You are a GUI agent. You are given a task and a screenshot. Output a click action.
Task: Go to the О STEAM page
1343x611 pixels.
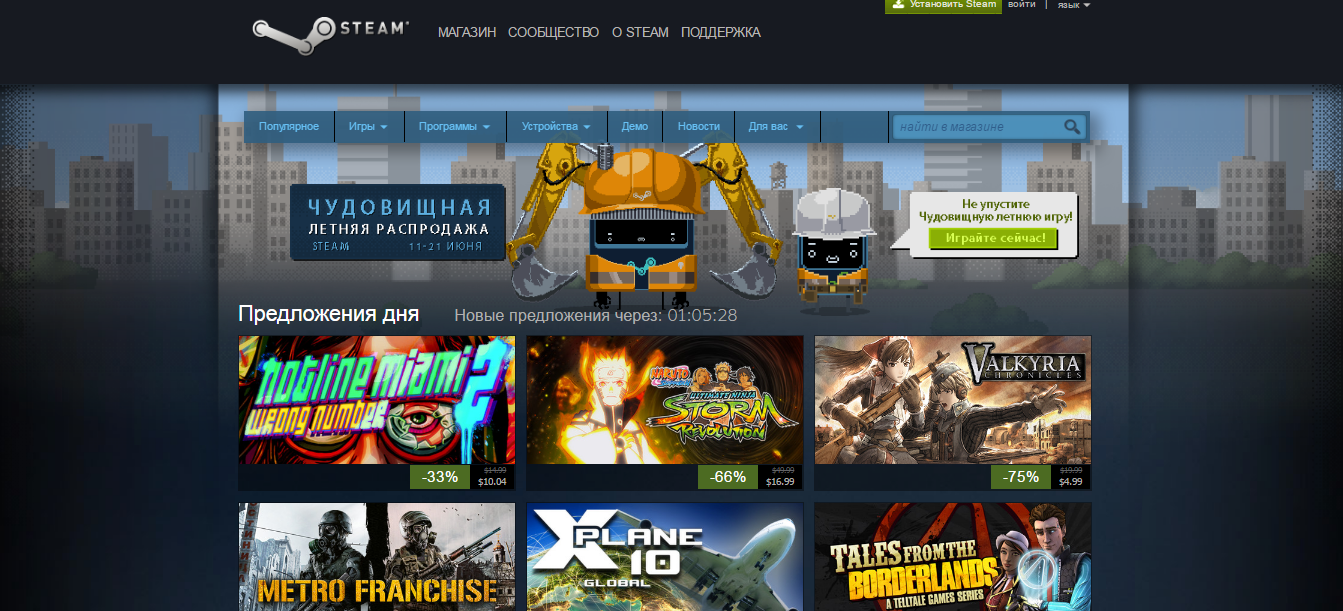[x=640, y=32]
